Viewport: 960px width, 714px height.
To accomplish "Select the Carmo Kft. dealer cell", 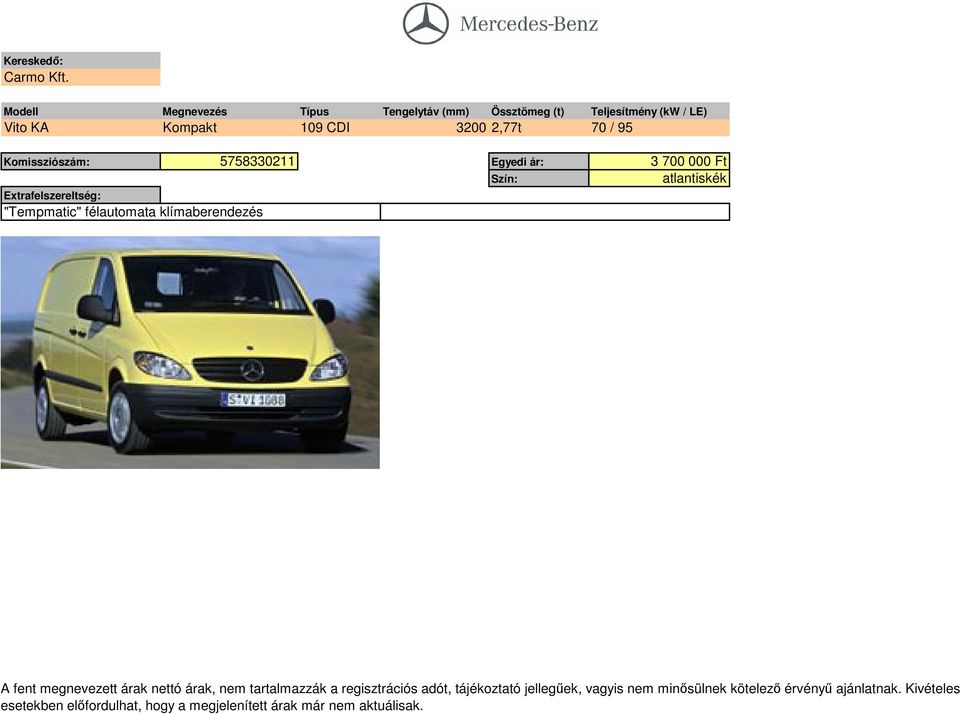I will pyautogui.click(x=80, y=77).
